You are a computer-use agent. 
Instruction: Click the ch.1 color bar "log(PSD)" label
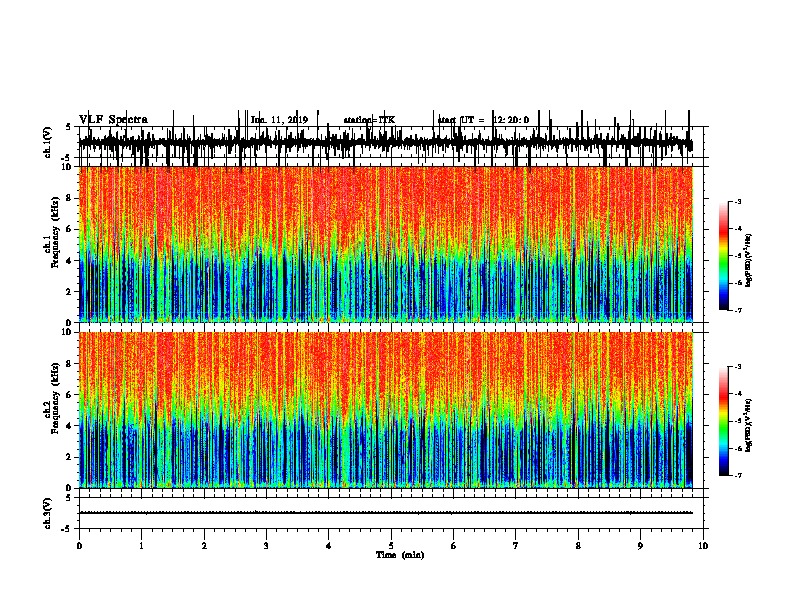[749, 260]
